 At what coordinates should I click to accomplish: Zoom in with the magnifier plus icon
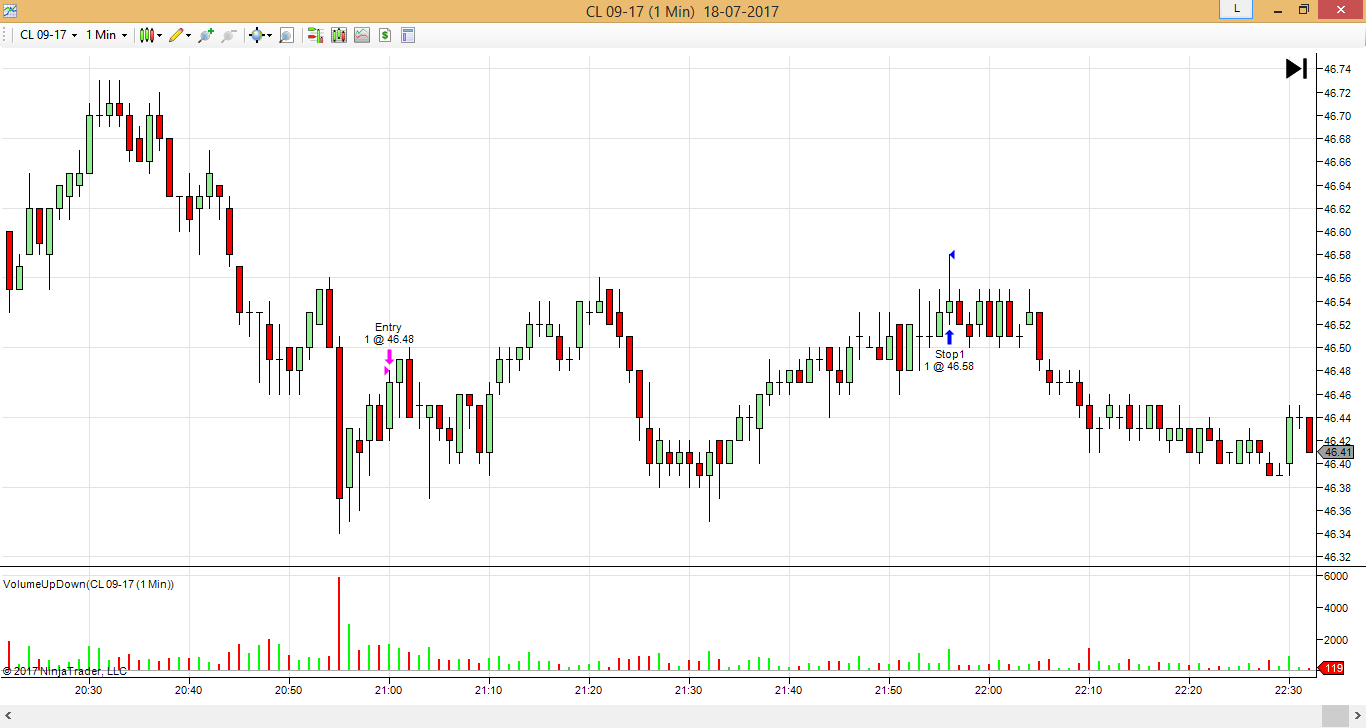206,35
